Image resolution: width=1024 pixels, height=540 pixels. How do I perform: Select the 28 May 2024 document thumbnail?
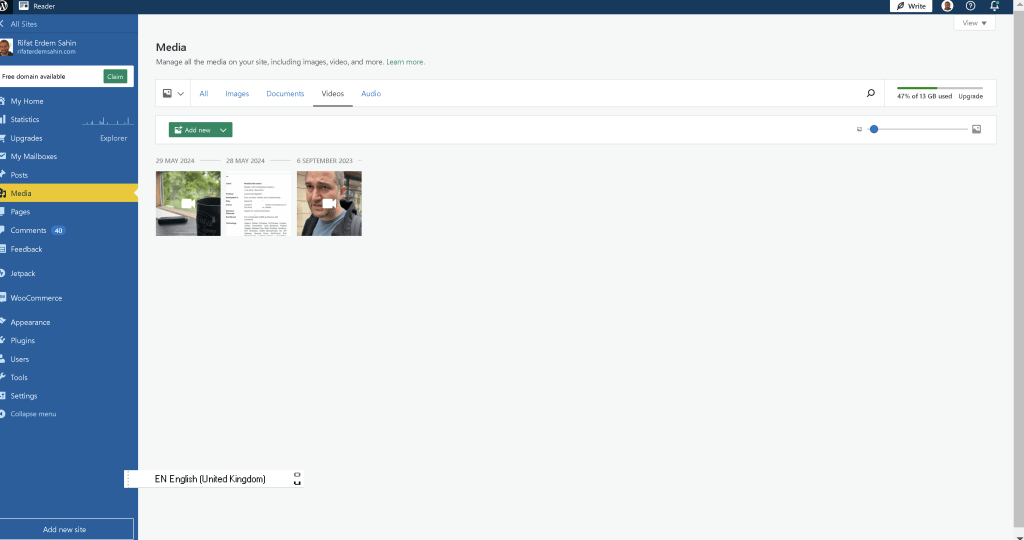point(259,203)
